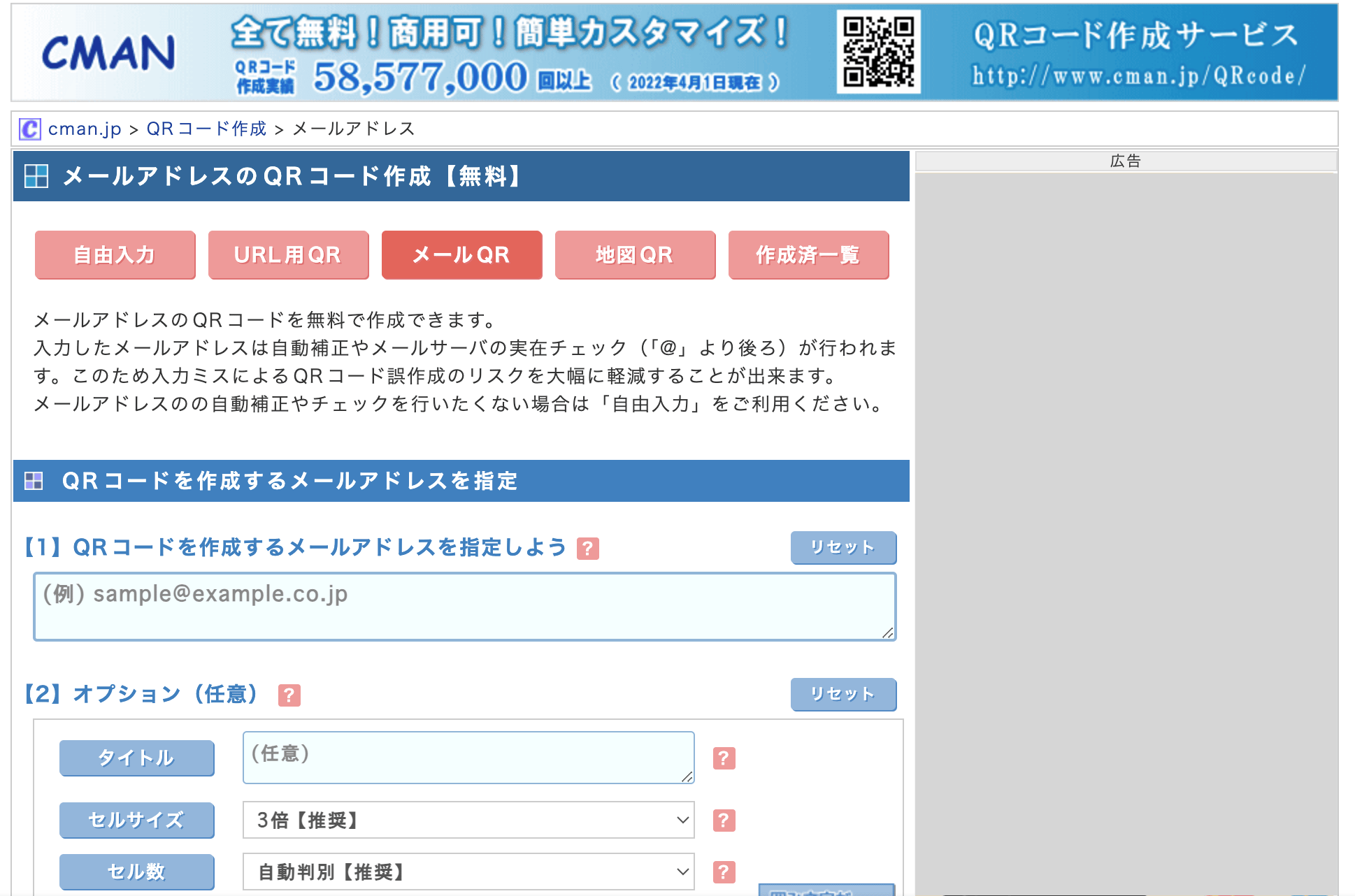The width and height of the screenshot is (1355, 896).
Task: Click the help icon beside セルサイズ
Action: [x=725, y=820]
